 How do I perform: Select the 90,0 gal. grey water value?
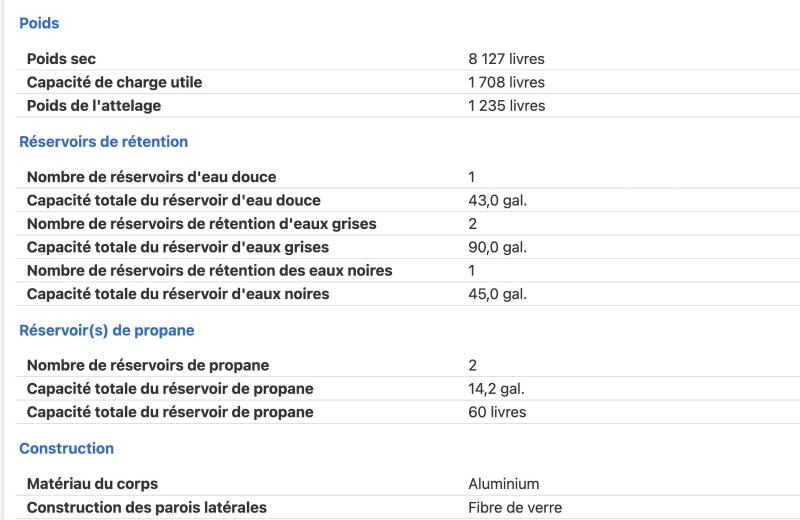[x=497, y=247]
